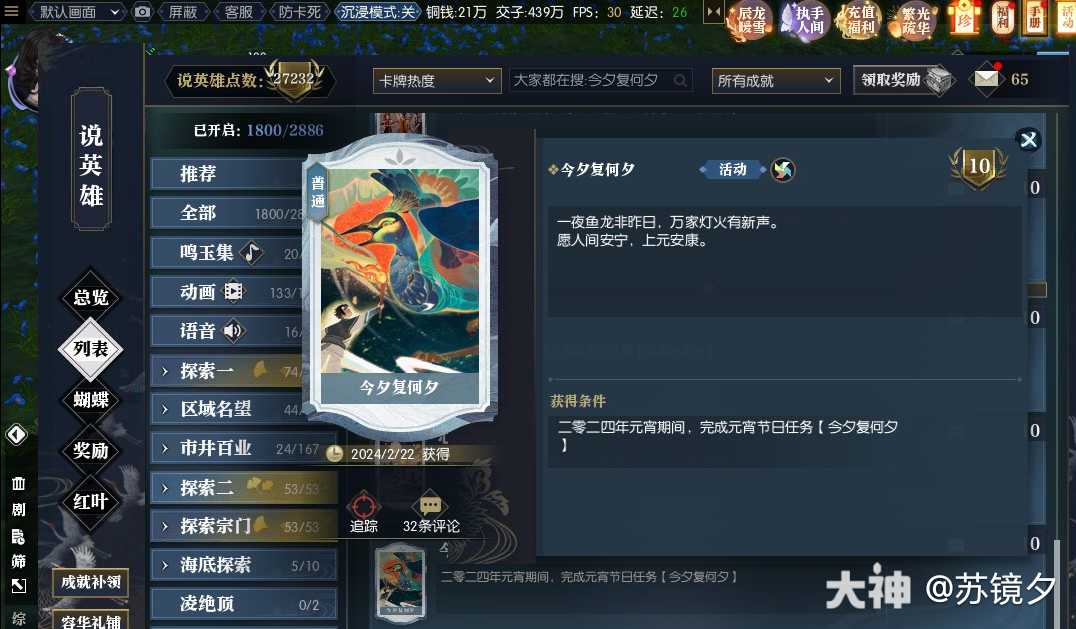Toggle the 屏蔽 shield option

pyautogui.click(x=183, y=12)
